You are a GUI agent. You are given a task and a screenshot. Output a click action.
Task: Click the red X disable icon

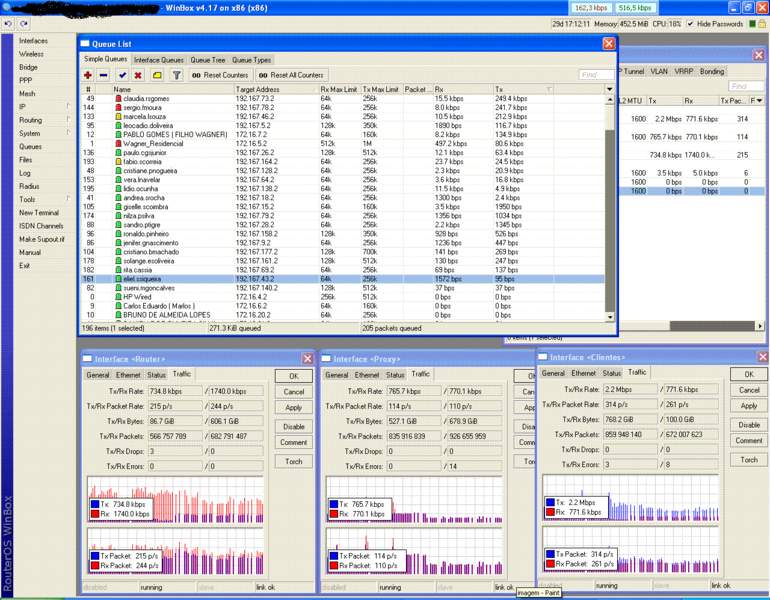[138, 75]
